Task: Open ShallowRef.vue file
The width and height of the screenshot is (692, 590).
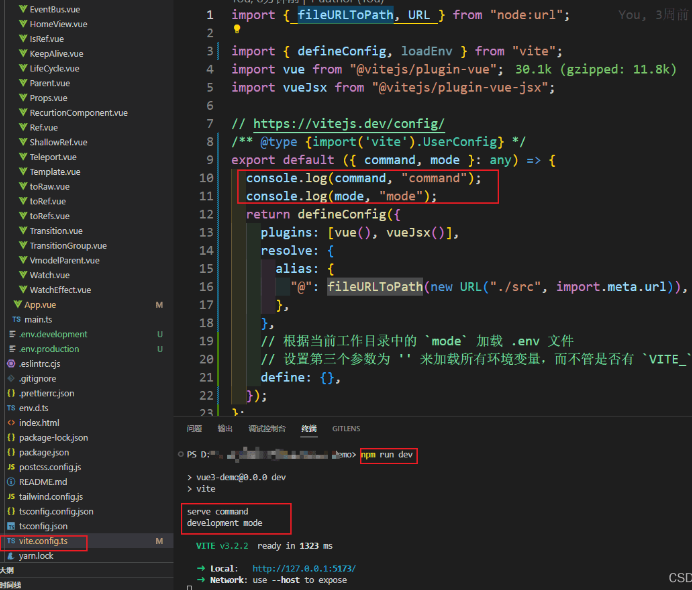Action: coord(58,142)
